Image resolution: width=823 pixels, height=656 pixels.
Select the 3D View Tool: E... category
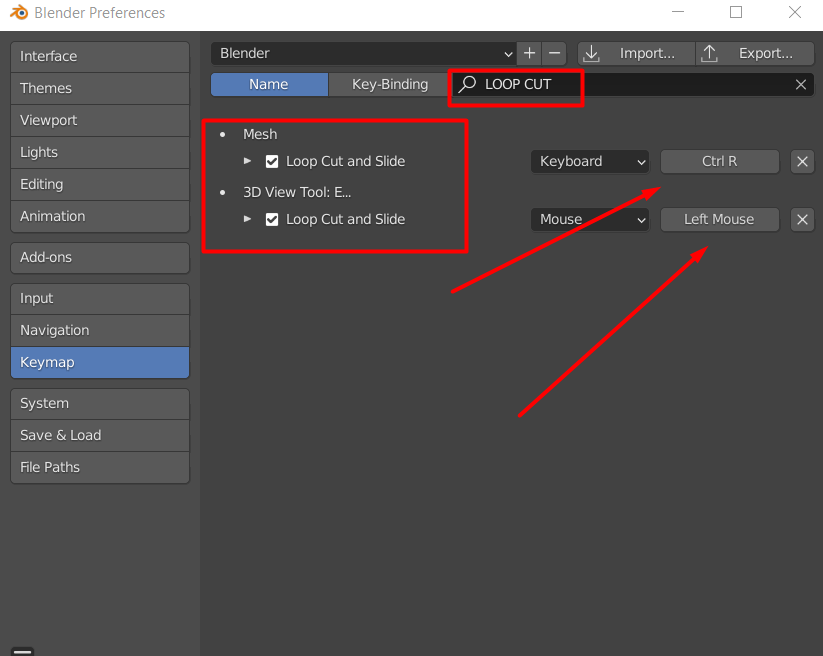(x=297, y=192)
